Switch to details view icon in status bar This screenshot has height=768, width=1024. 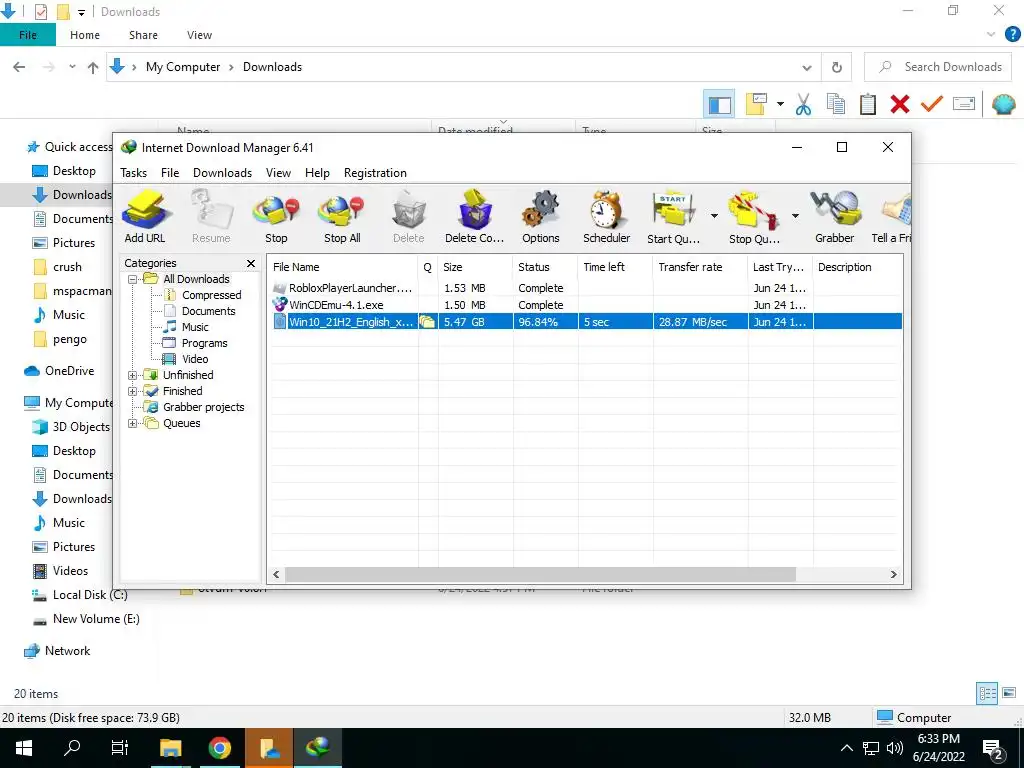(987, 693)
